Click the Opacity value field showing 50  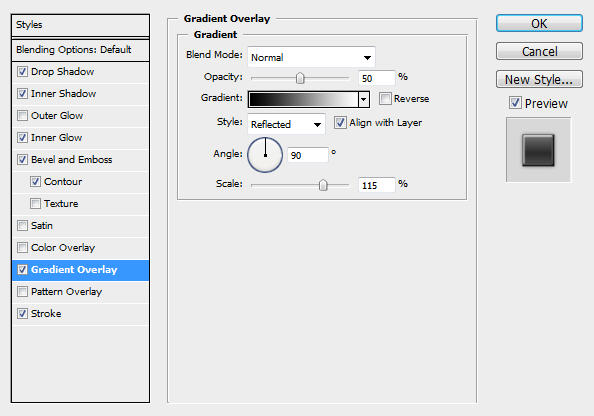(377, 78)
